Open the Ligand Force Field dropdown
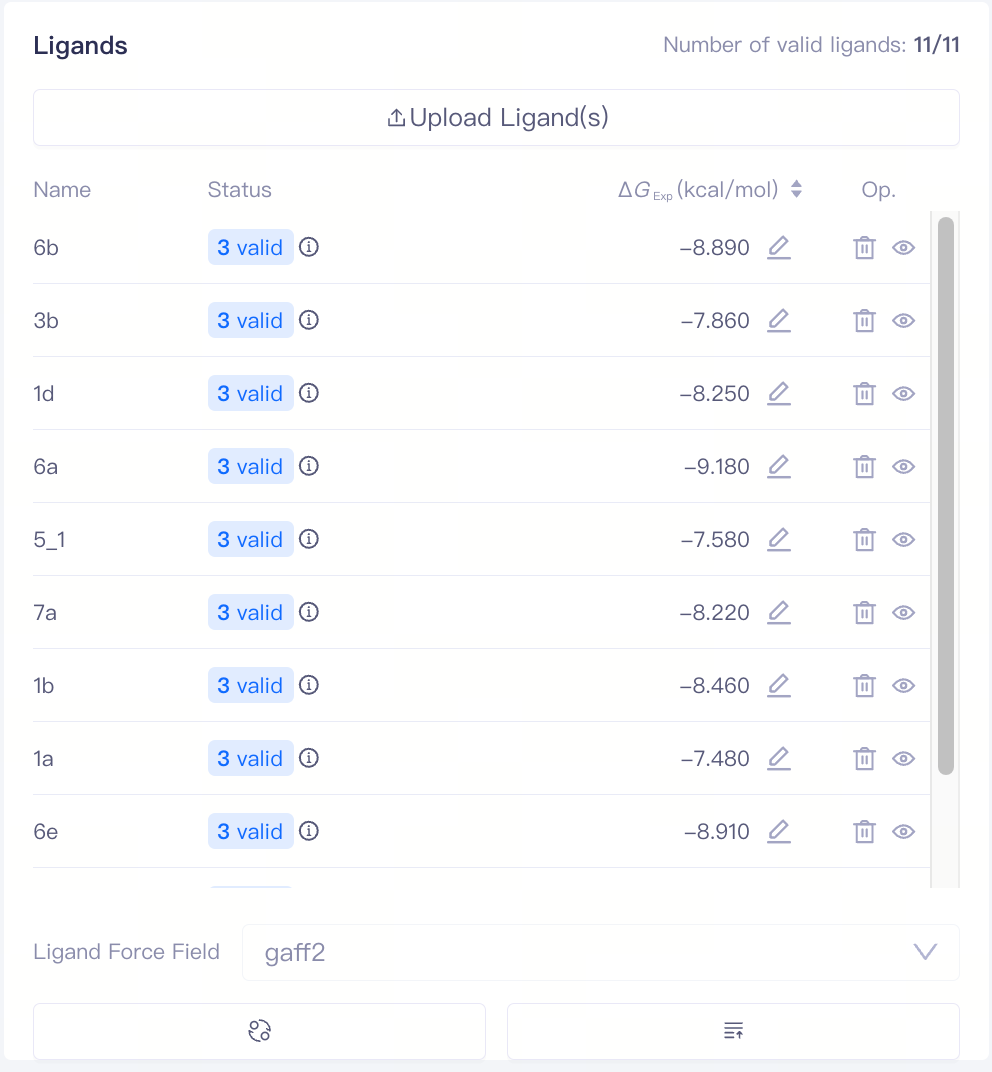 click(x=600, y=952)
